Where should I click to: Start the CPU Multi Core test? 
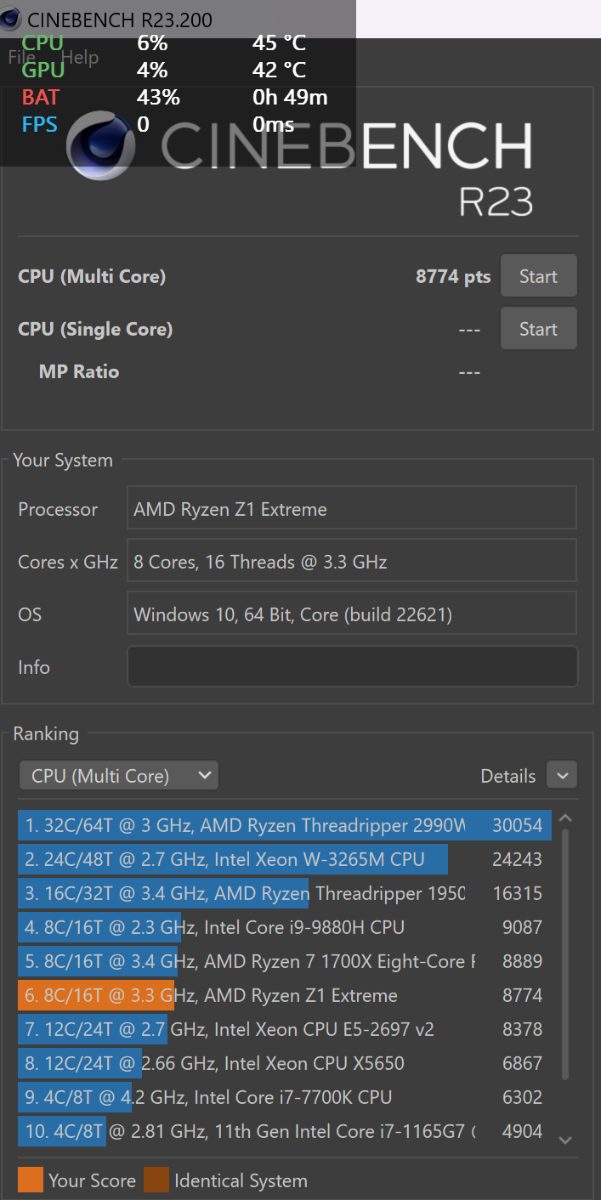(x=538, y=277)
